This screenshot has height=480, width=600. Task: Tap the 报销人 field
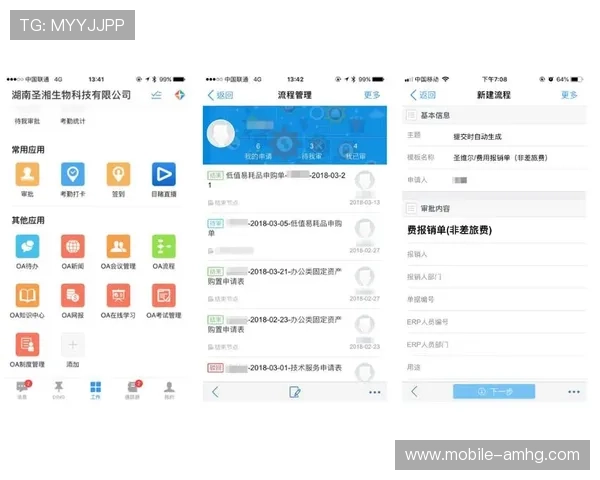494,254
